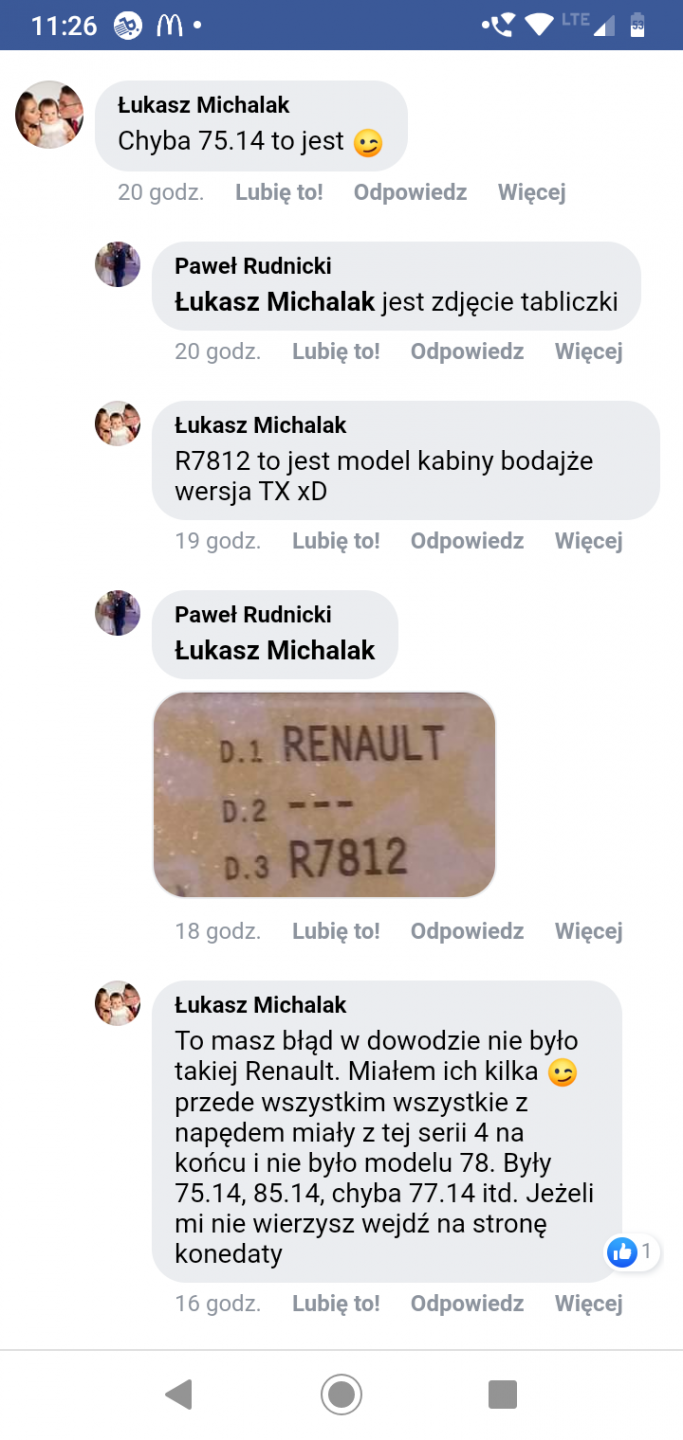Viewport: 683px width, 1440px height.
Task: Tap the McDonald's notification icon in the status bar
Action: pos(169,25)
